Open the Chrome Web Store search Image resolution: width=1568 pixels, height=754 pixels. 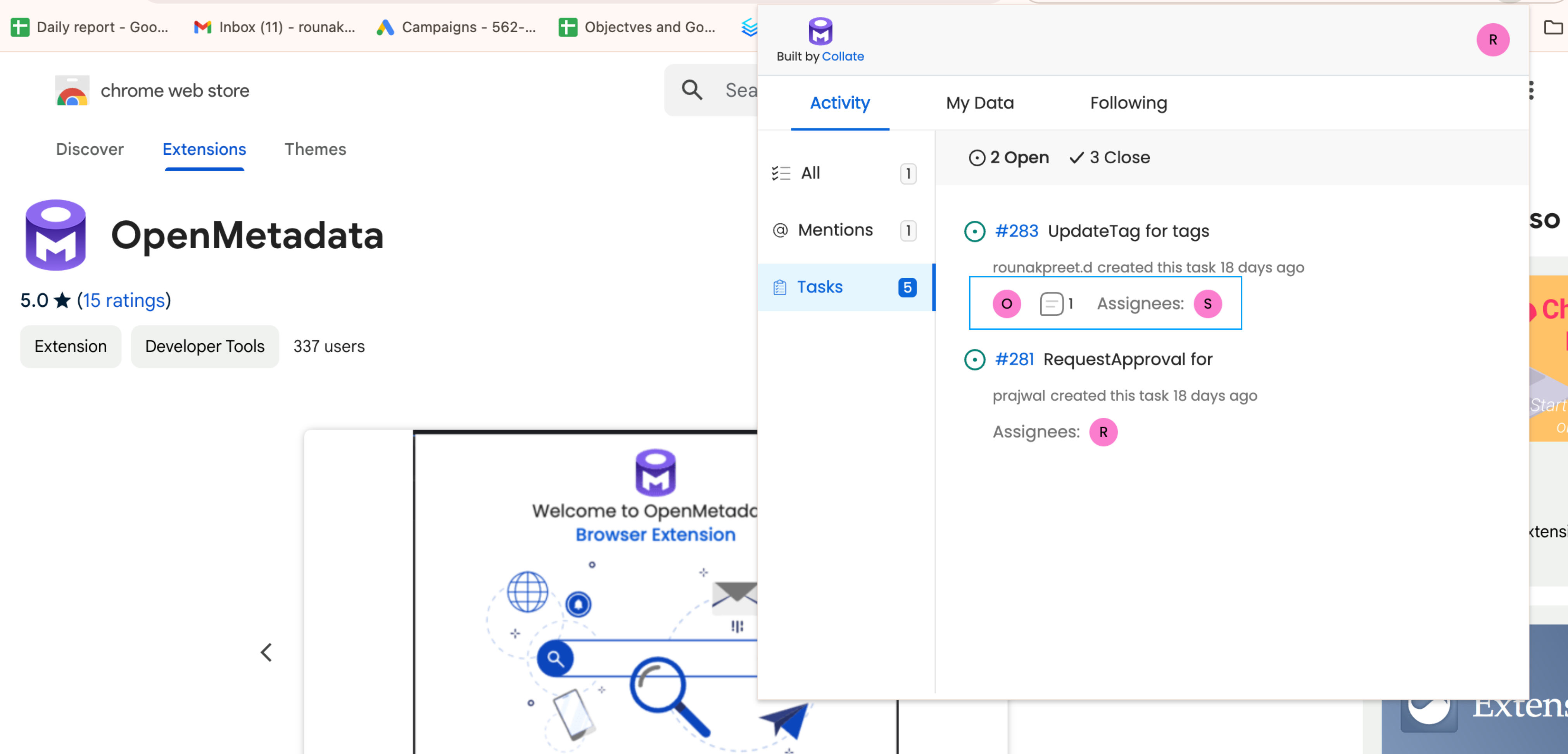coord(691,90)
